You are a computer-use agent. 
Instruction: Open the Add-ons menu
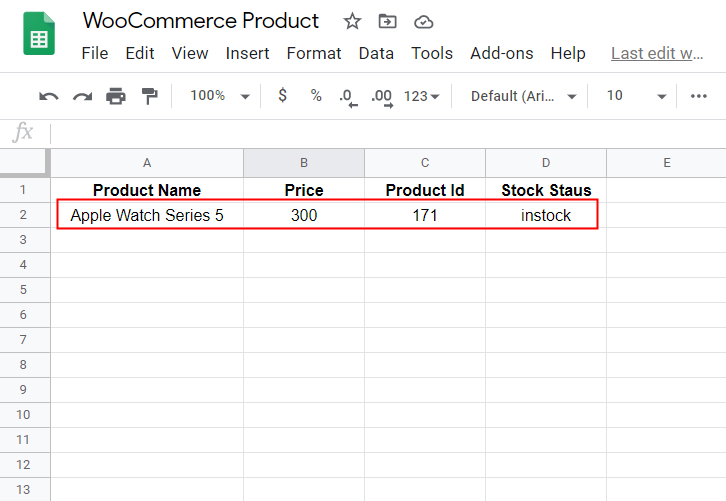point(502,53)
